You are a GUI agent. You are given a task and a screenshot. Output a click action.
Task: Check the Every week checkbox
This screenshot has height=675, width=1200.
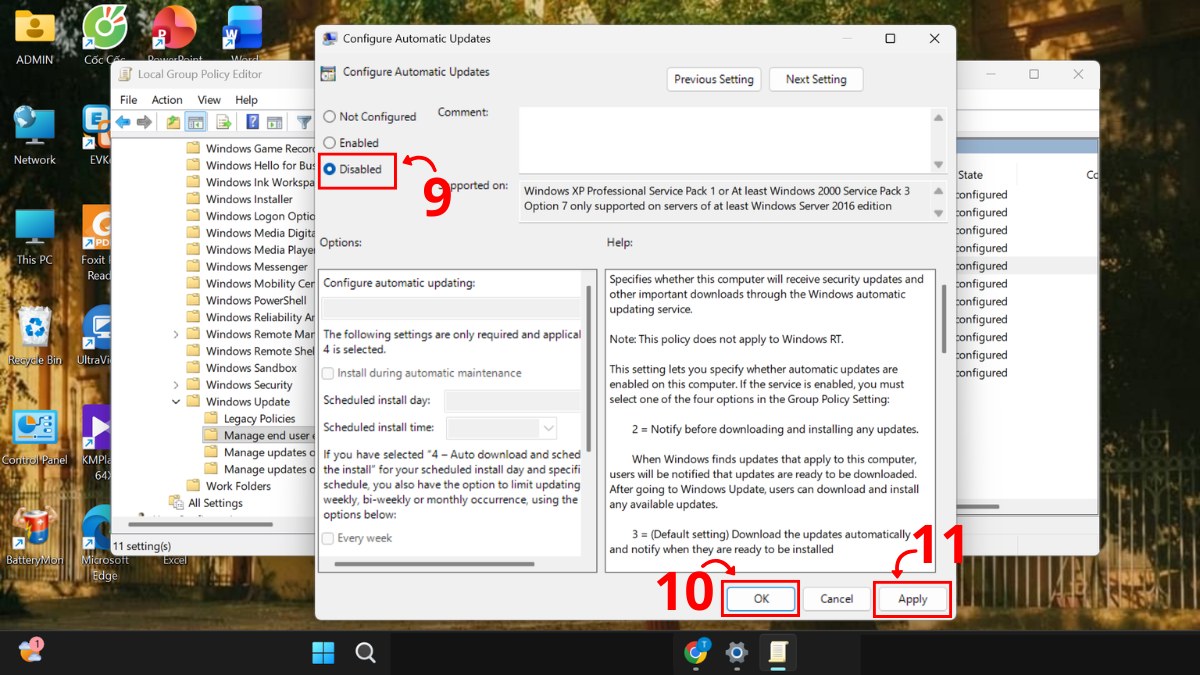pyautogui.click(x=327, y=538)
